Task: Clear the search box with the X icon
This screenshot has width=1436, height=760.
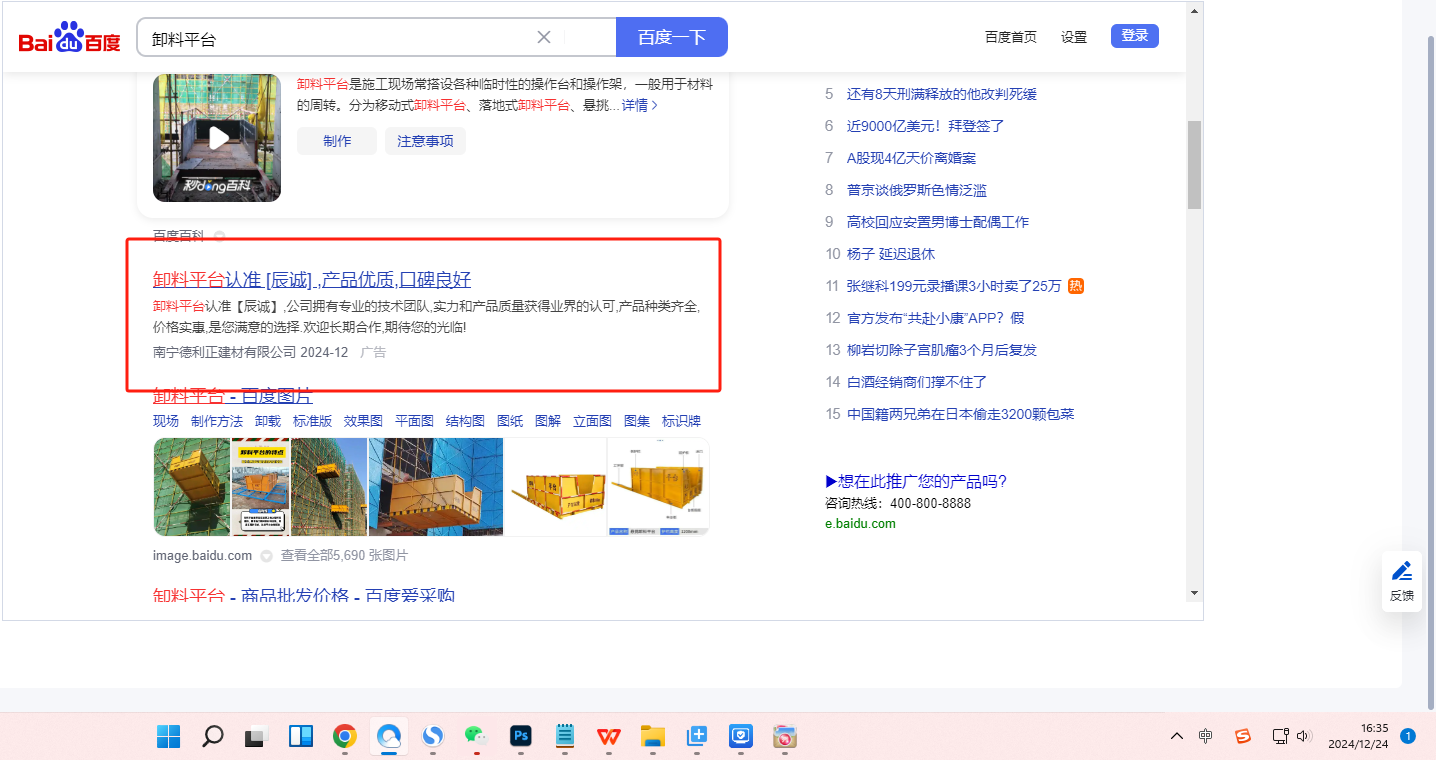Action: point(544,37)
